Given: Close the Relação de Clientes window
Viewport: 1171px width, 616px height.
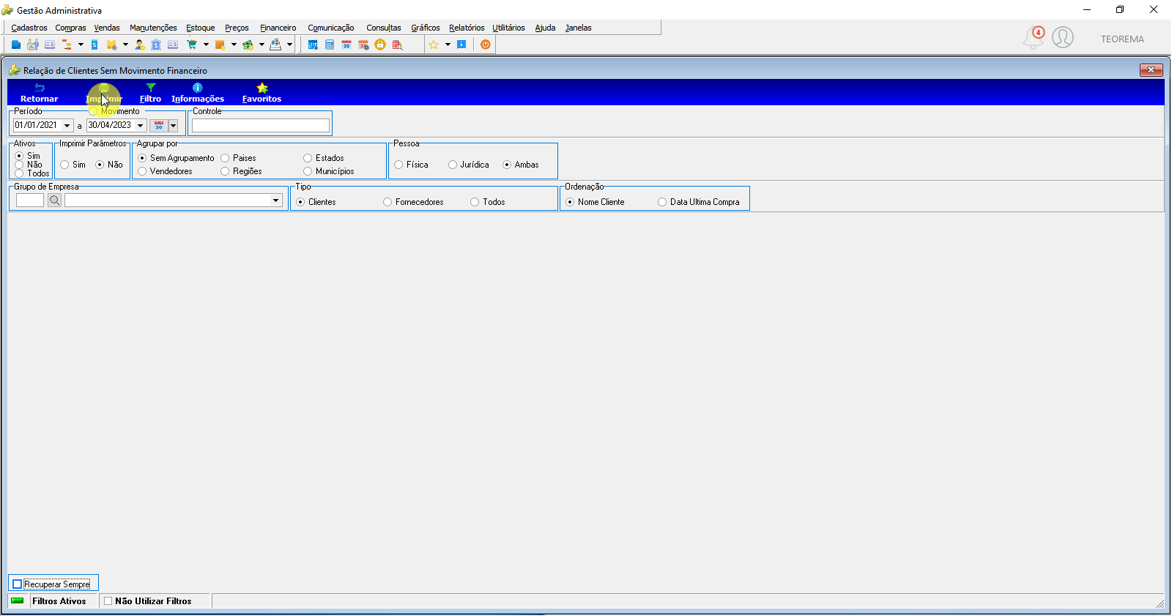Looking at the screenshot, I should (x=1151, y=69).
